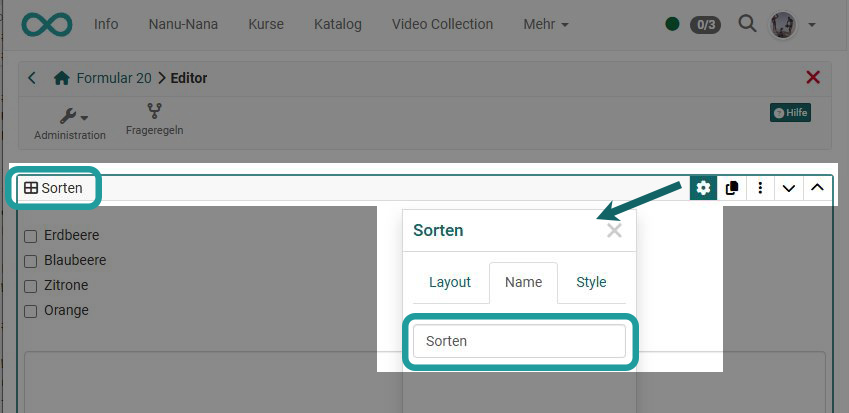Click the search magnifier icon

(747, 24)
